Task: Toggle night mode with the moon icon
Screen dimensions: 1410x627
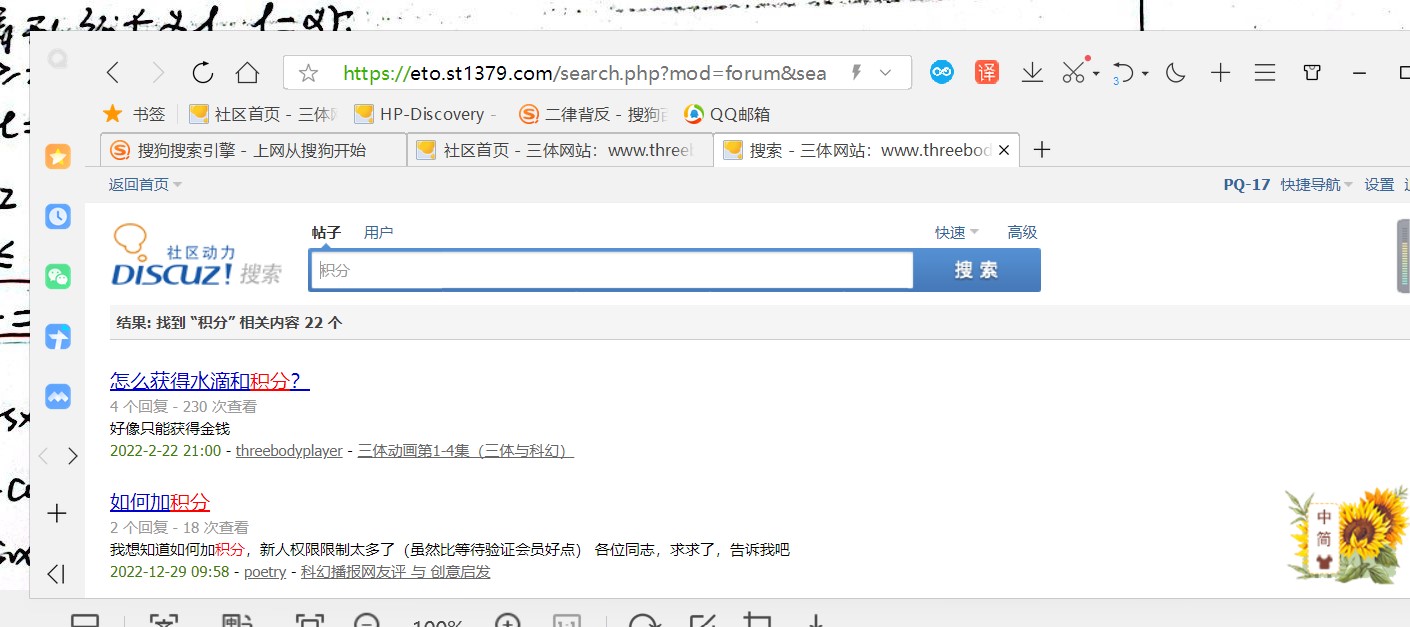Action: tap(1176, 73)
